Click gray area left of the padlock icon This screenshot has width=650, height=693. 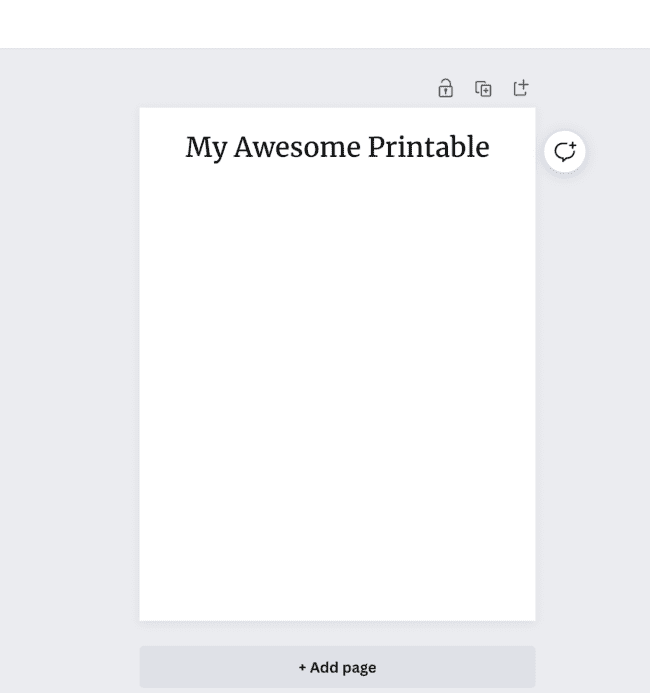(287, 88)
